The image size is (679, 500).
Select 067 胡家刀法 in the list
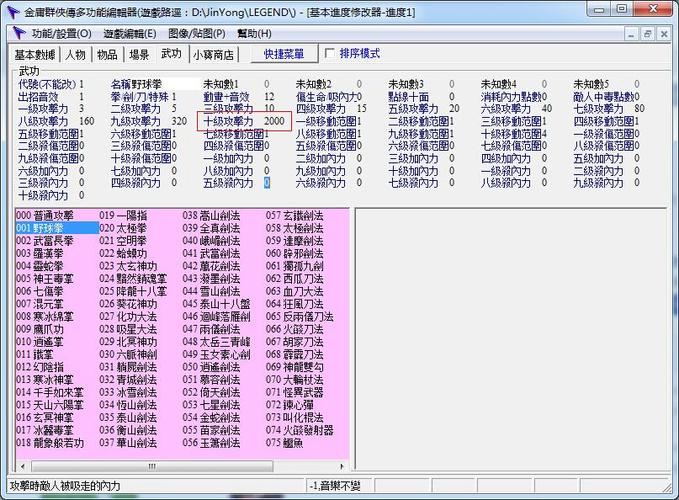294,342
